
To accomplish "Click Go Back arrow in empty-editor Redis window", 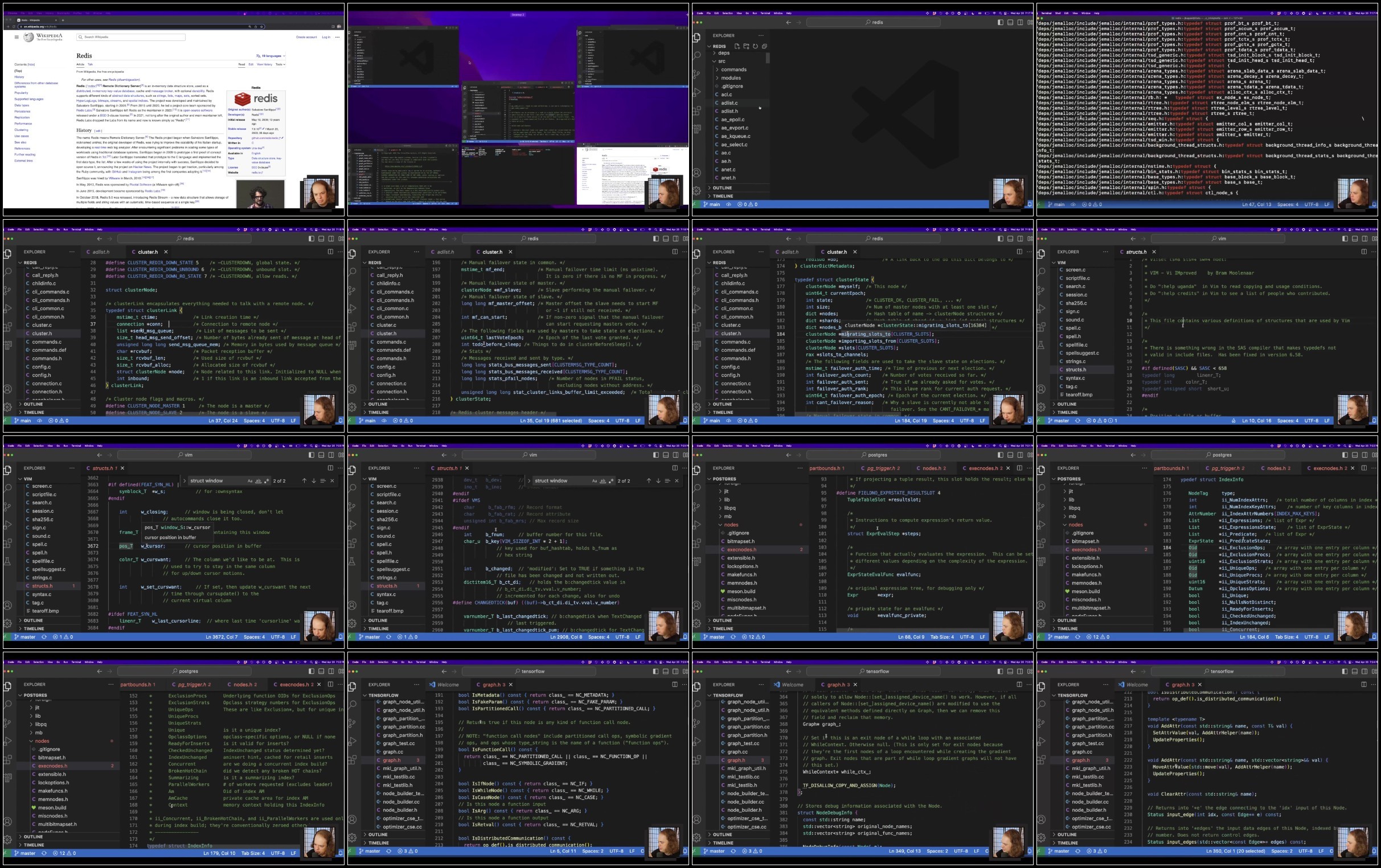I will [789, 22].
